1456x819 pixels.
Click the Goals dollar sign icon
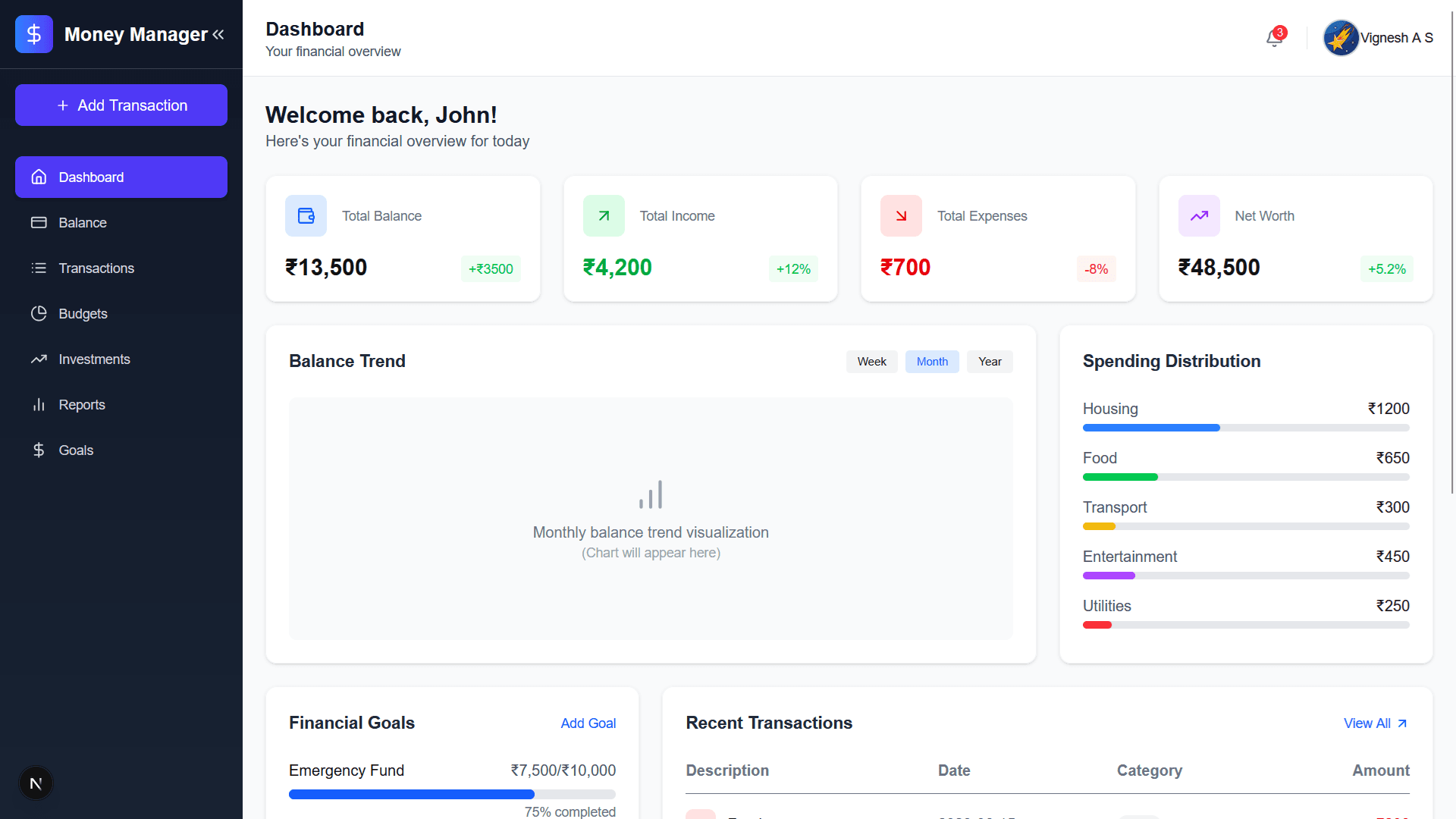coord(39,450)
